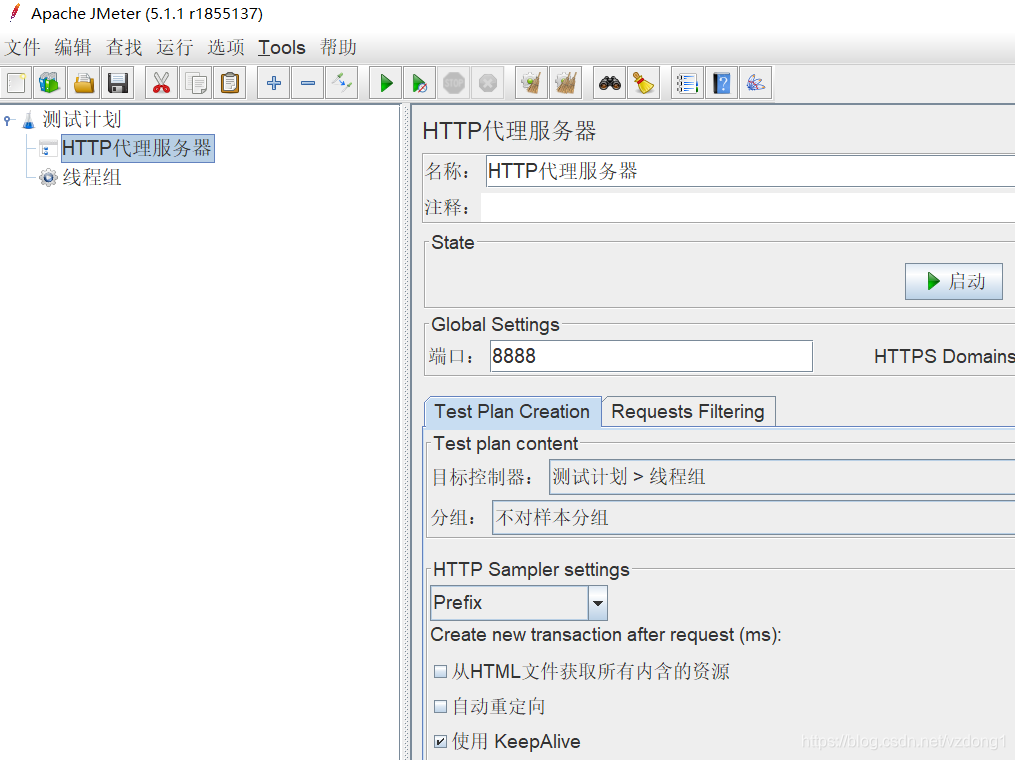Click the New test plan icon
This screenshot has width=1015, height=760.
click(16, 83)
